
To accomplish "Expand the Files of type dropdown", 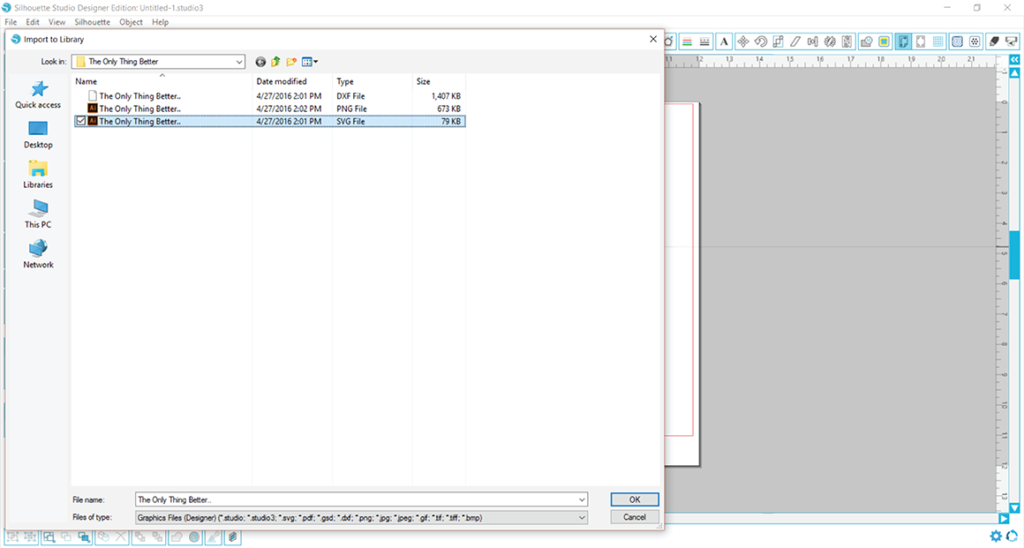I will tap(581, 517).
